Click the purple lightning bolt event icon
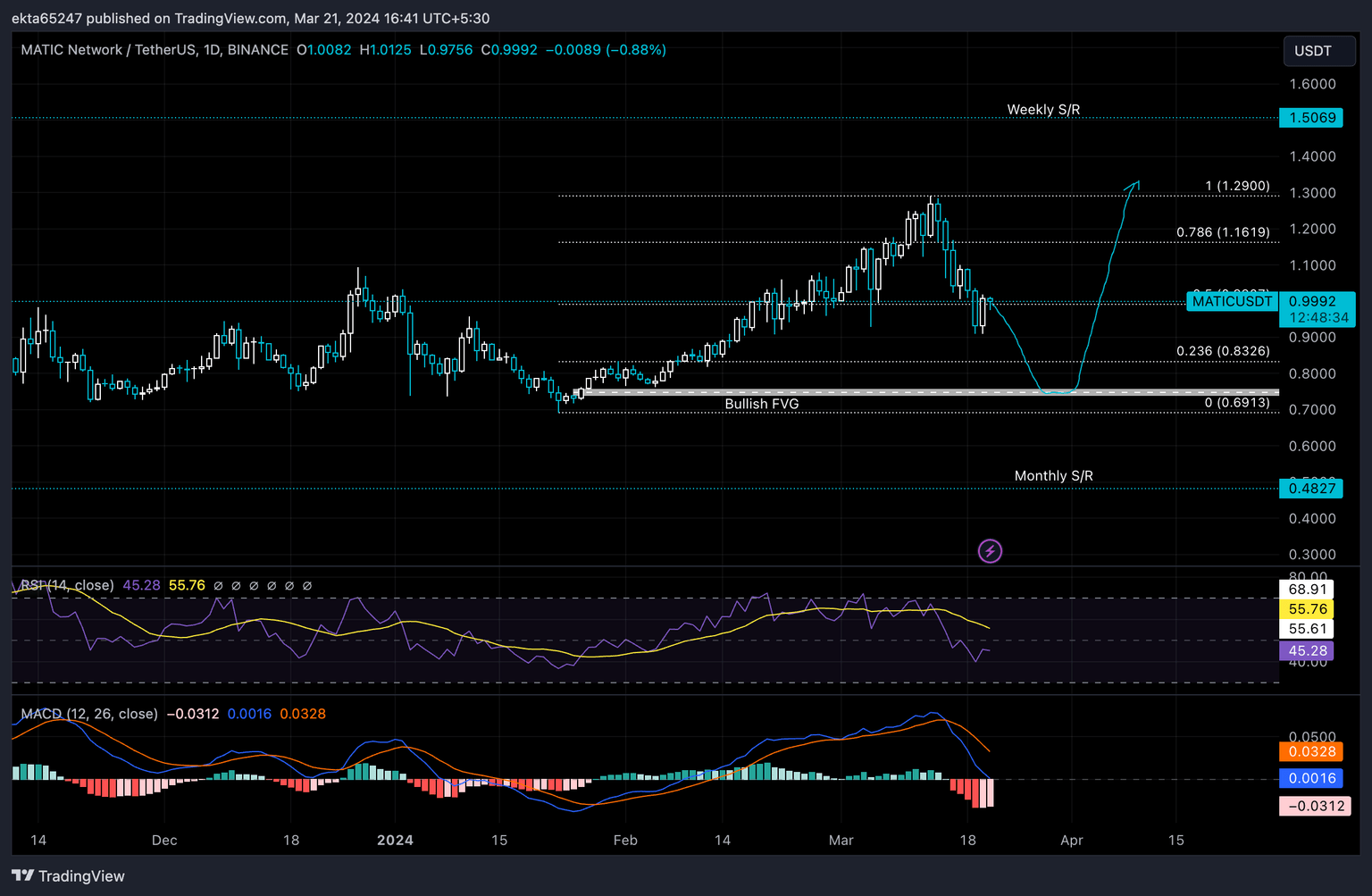This screenshot has width=1372, height=896. pyautogui.click(x=990, y=551)
